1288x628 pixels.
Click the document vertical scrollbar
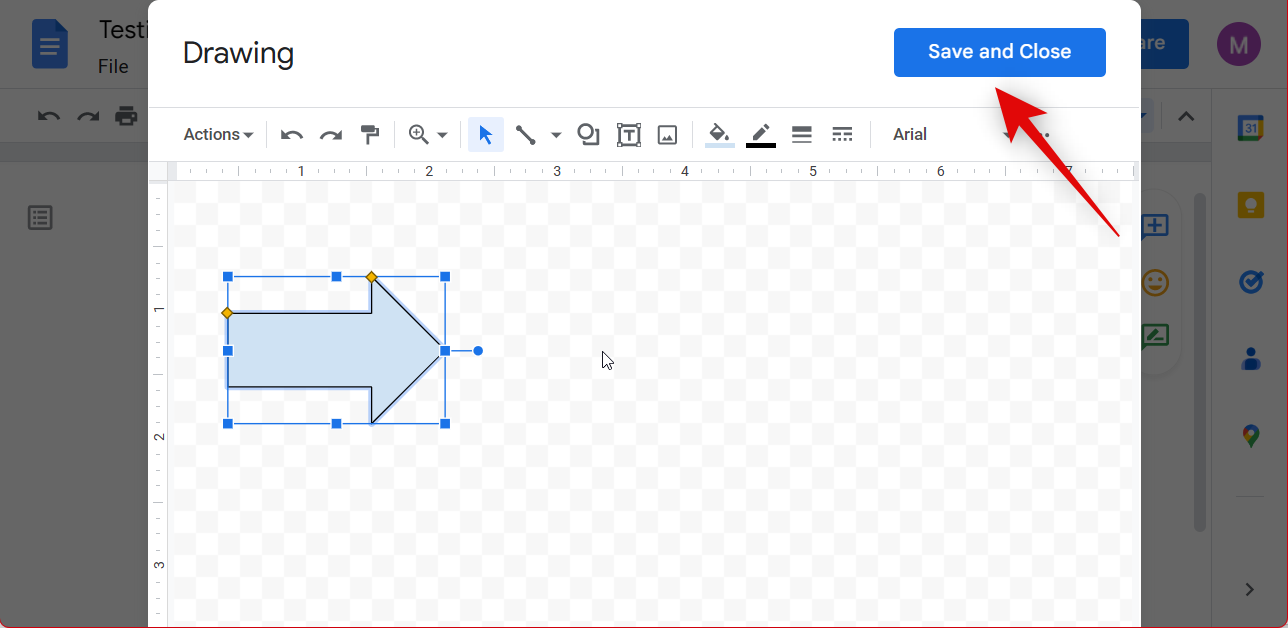coord(1201,362)
